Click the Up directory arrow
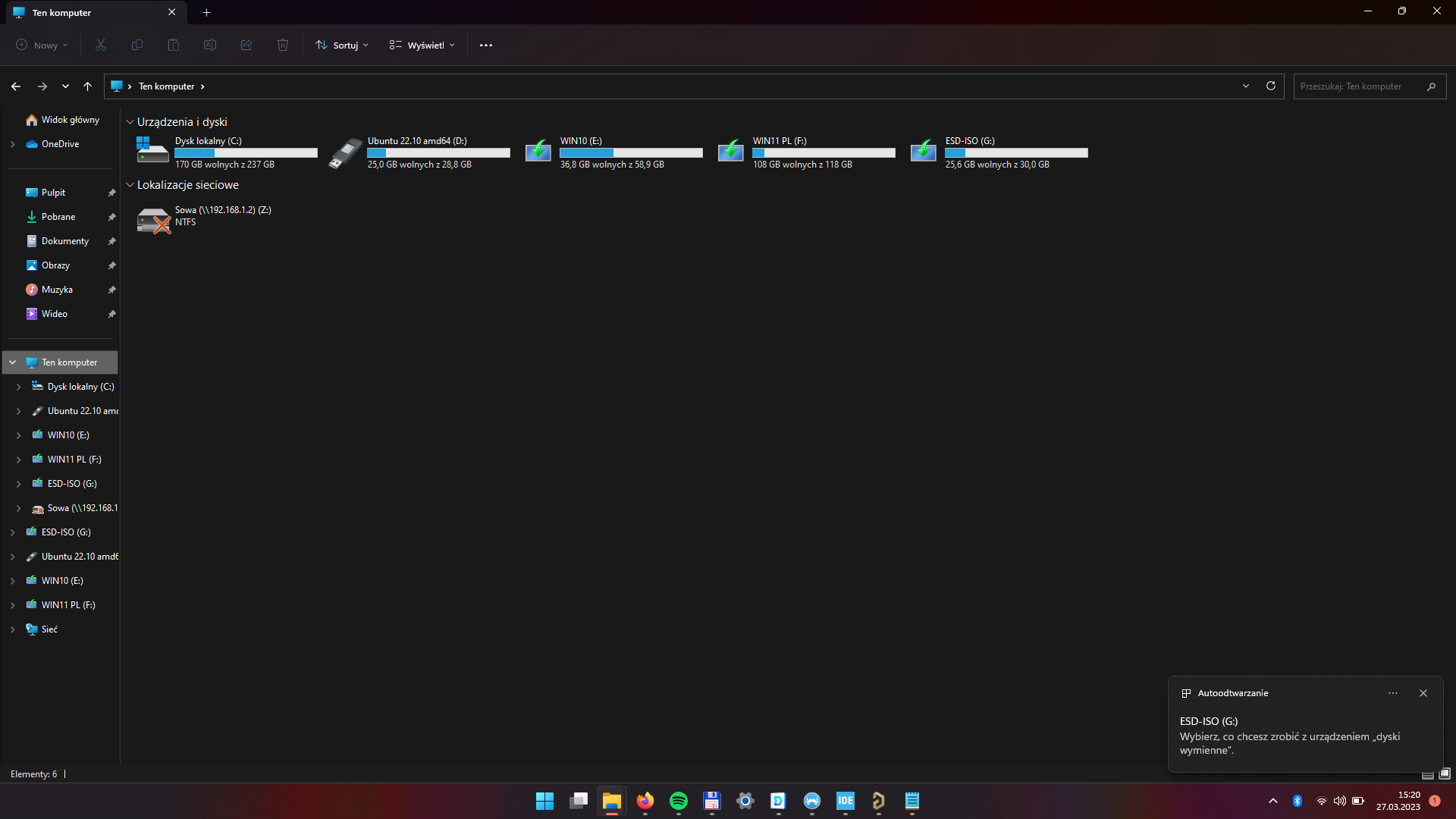 pyautogui.click(x=87, y=86)
